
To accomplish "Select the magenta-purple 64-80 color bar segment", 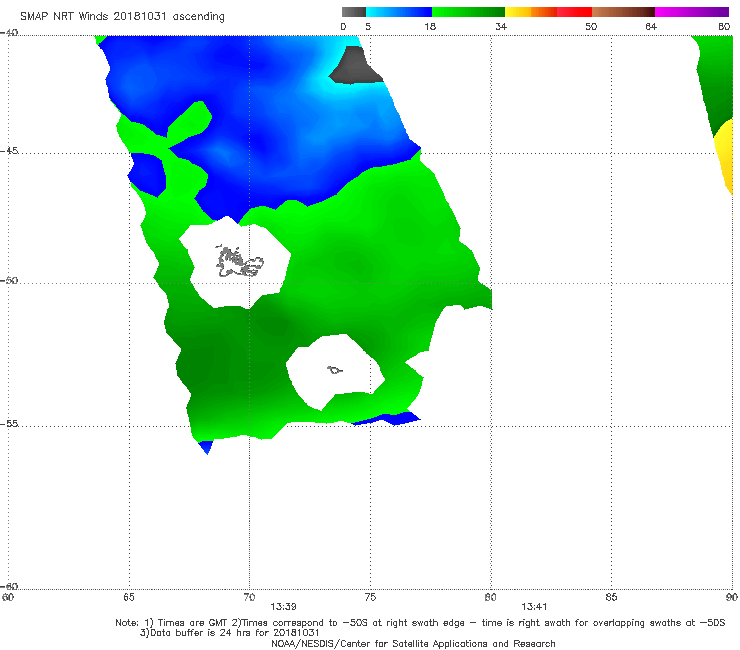I will [692, 12].
